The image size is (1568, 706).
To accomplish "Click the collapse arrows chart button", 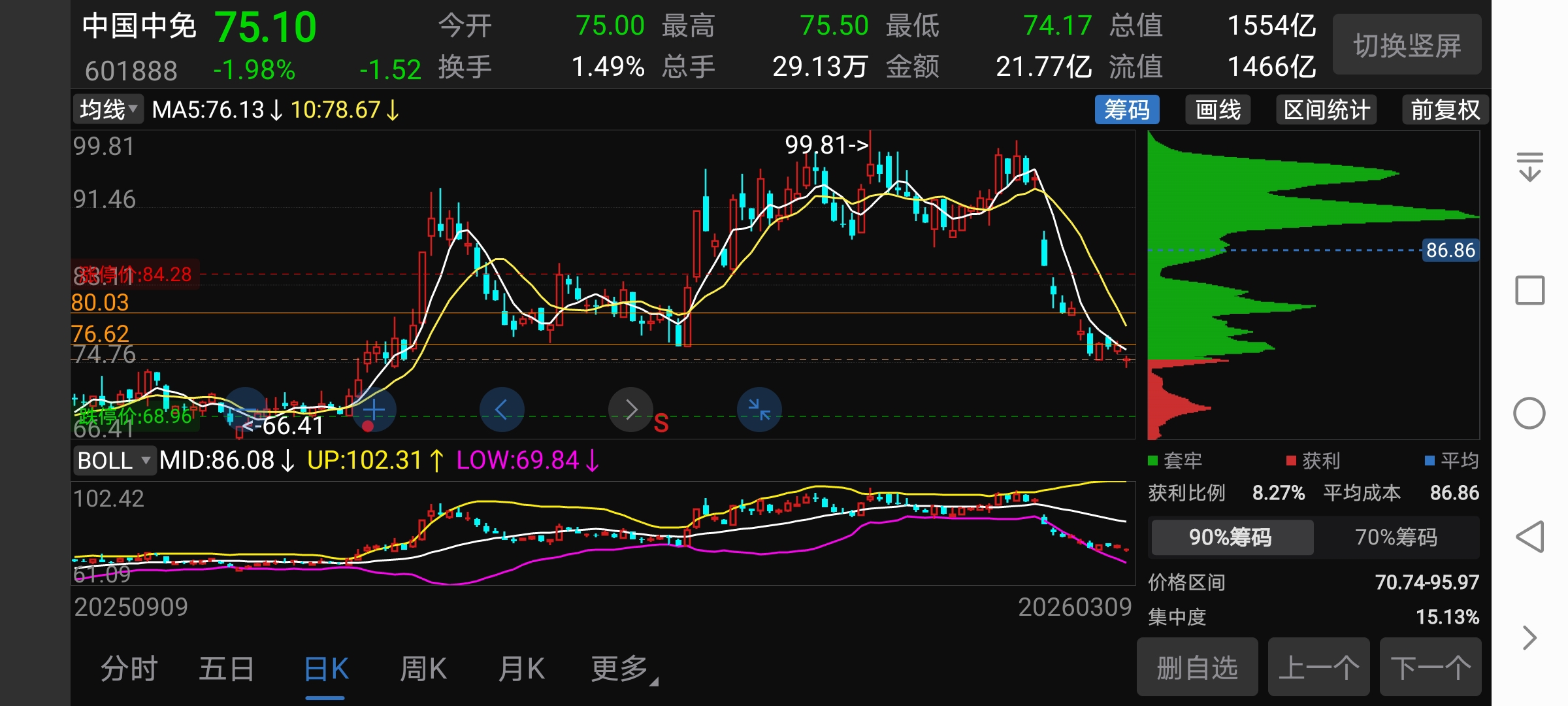I will coord(759,410).
